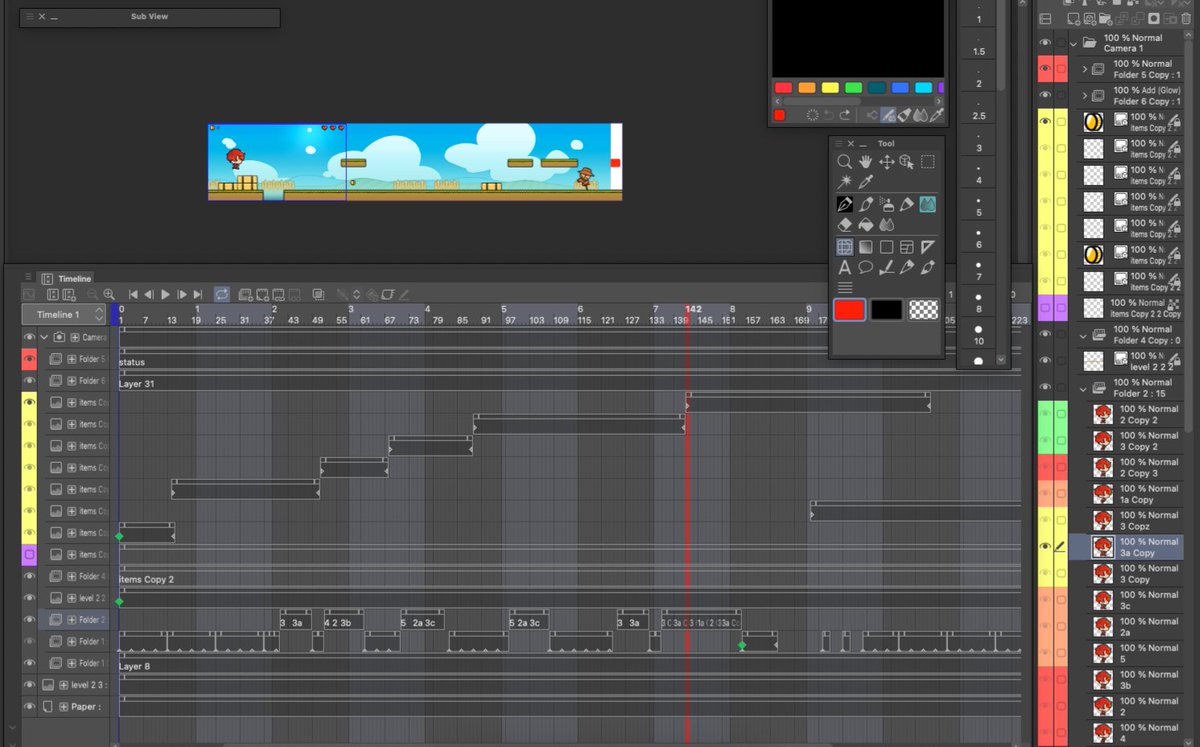Viewport: 1200px width, 747px height.
Task: Select the Selection marquee tool
Action: (927, 161)
